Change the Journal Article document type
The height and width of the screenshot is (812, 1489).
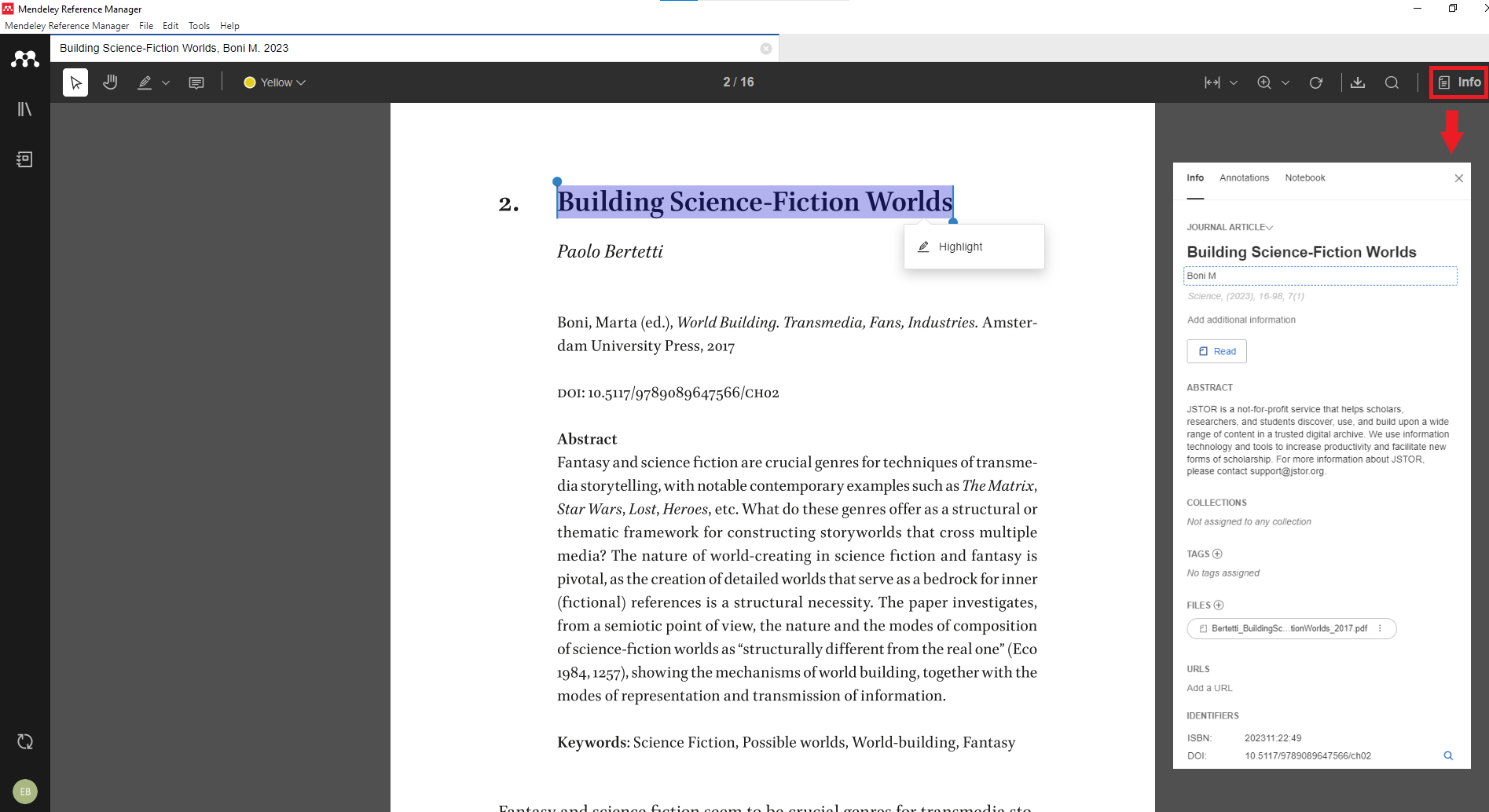click(1230, 227)
